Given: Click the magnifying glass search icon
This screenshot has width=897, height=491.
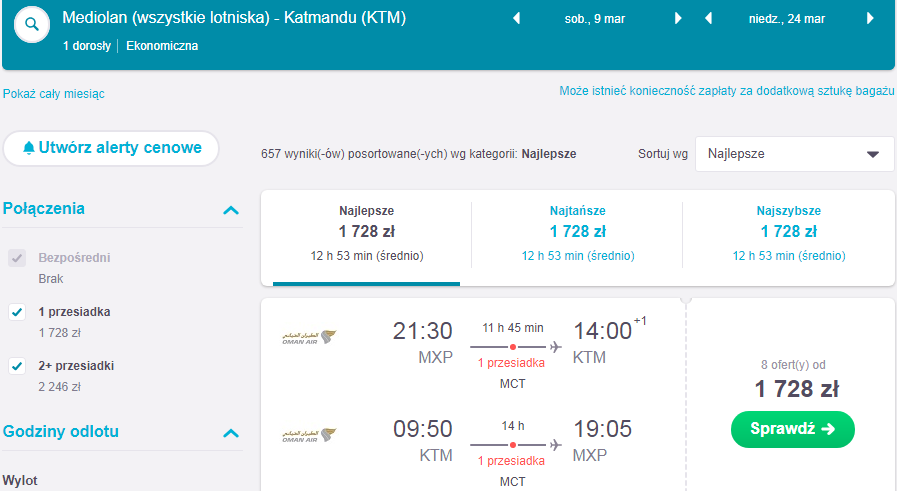Looking at the screenshot, I should pyautogui.click(x=32, y=25).
